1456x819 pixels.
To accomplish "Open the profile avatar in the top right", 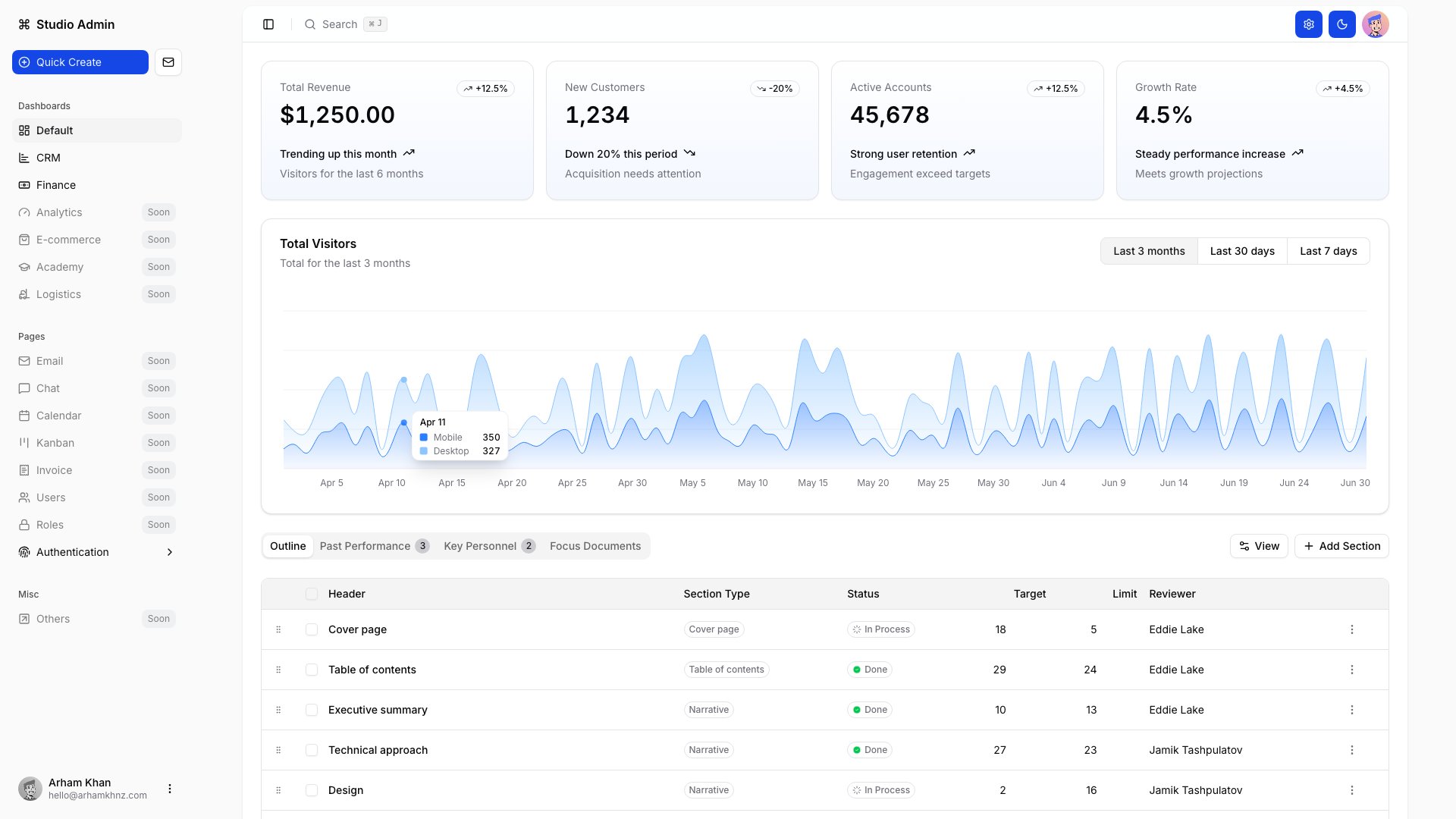I will [1375, 24].
